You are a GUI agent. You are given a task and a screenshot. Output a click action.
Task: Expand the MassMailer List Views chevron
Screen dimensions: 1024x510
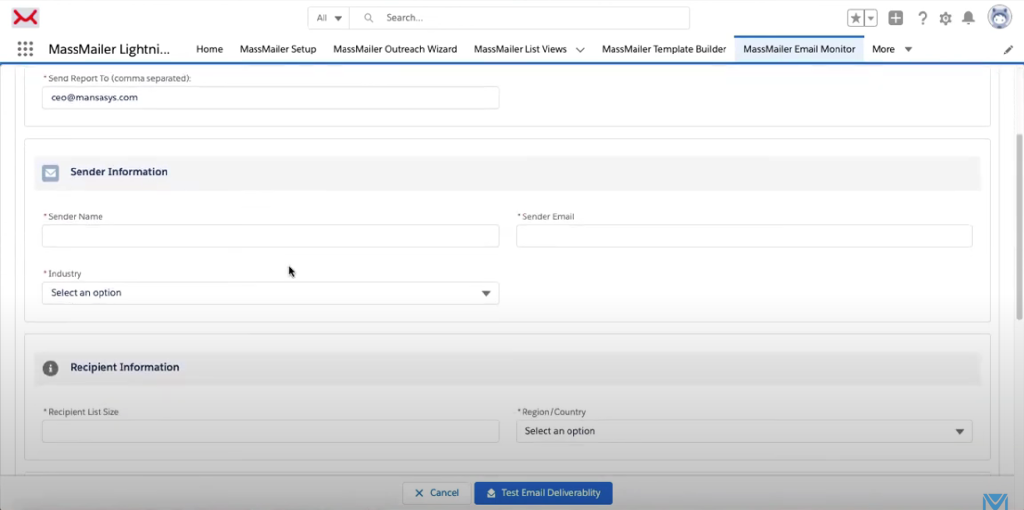[x=580, y=49]
